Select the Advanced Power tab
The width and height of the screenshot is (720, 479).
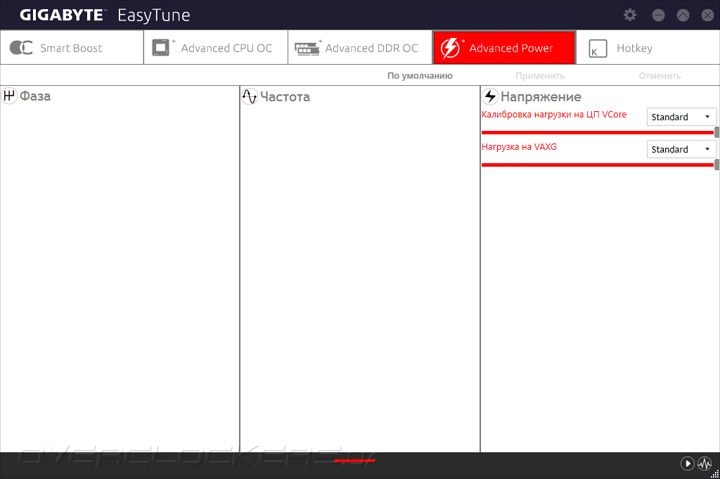tap(504, 48)
